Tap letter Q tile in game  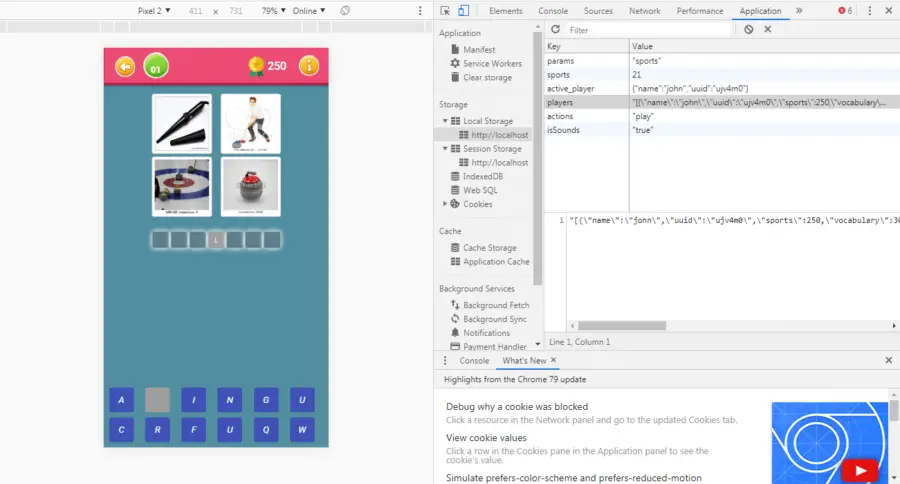[266, 429]
